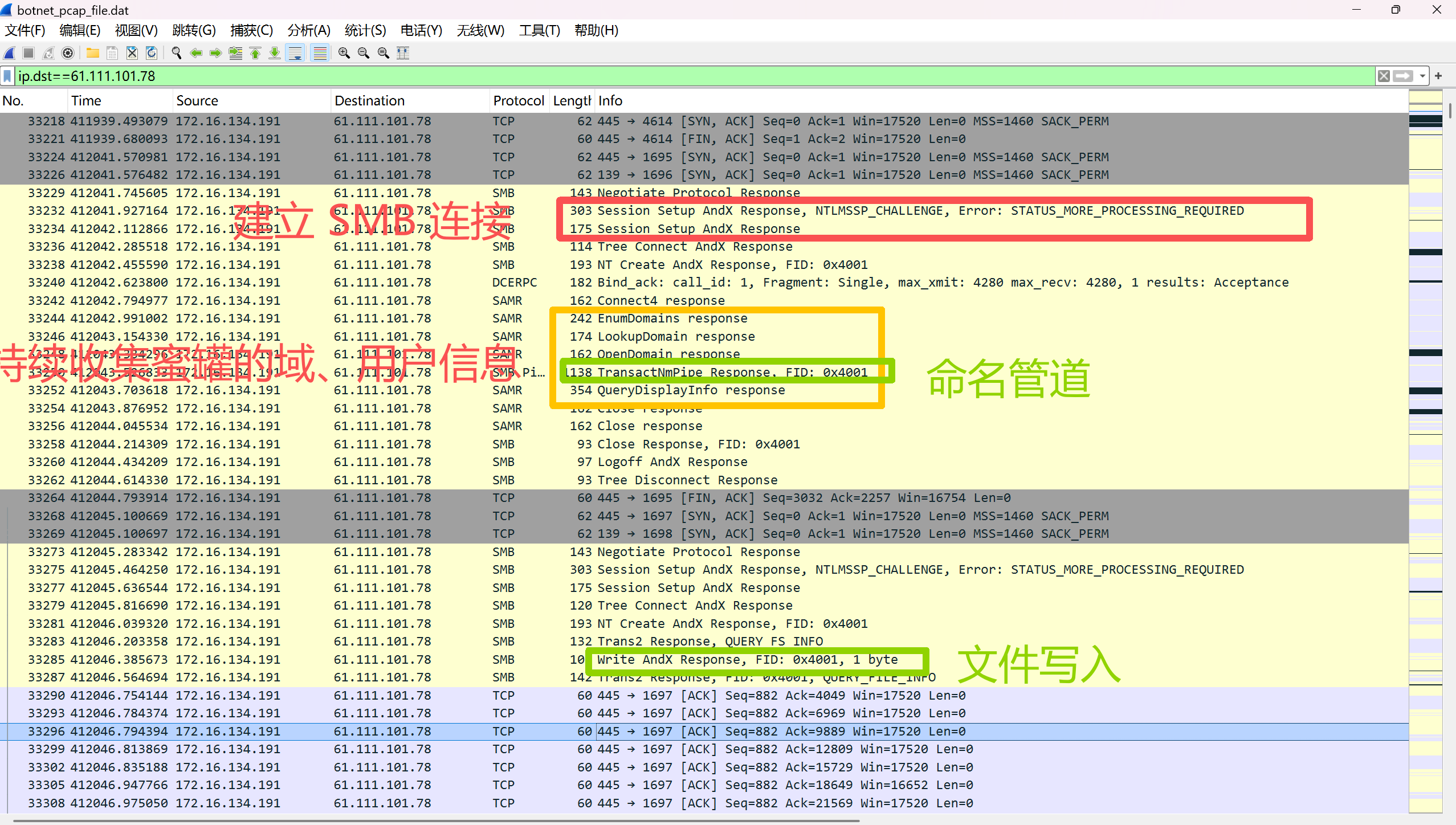
Task: Open capture options gear icon
Action: pyautogui.click(x=68, y=53)
